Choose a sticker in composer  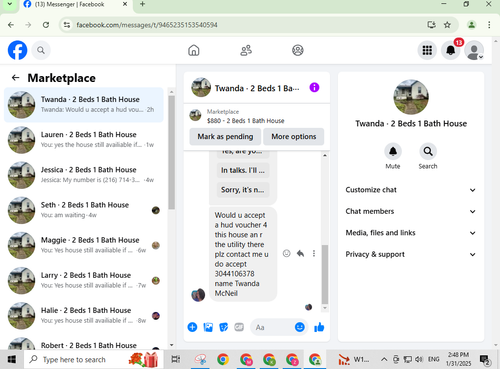pos(223,327)
